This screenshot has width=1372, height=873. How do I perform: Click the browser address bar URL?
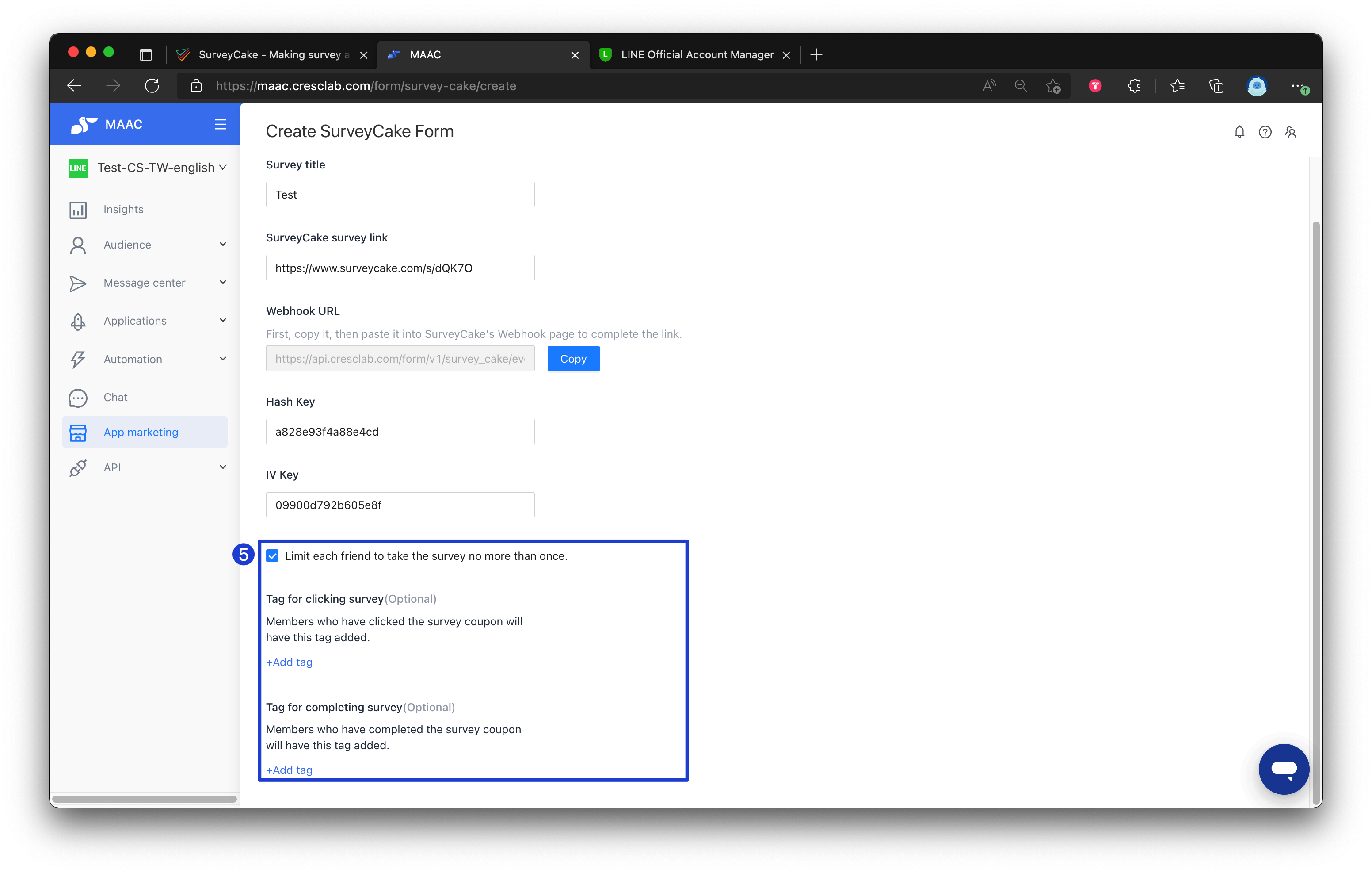366,85
